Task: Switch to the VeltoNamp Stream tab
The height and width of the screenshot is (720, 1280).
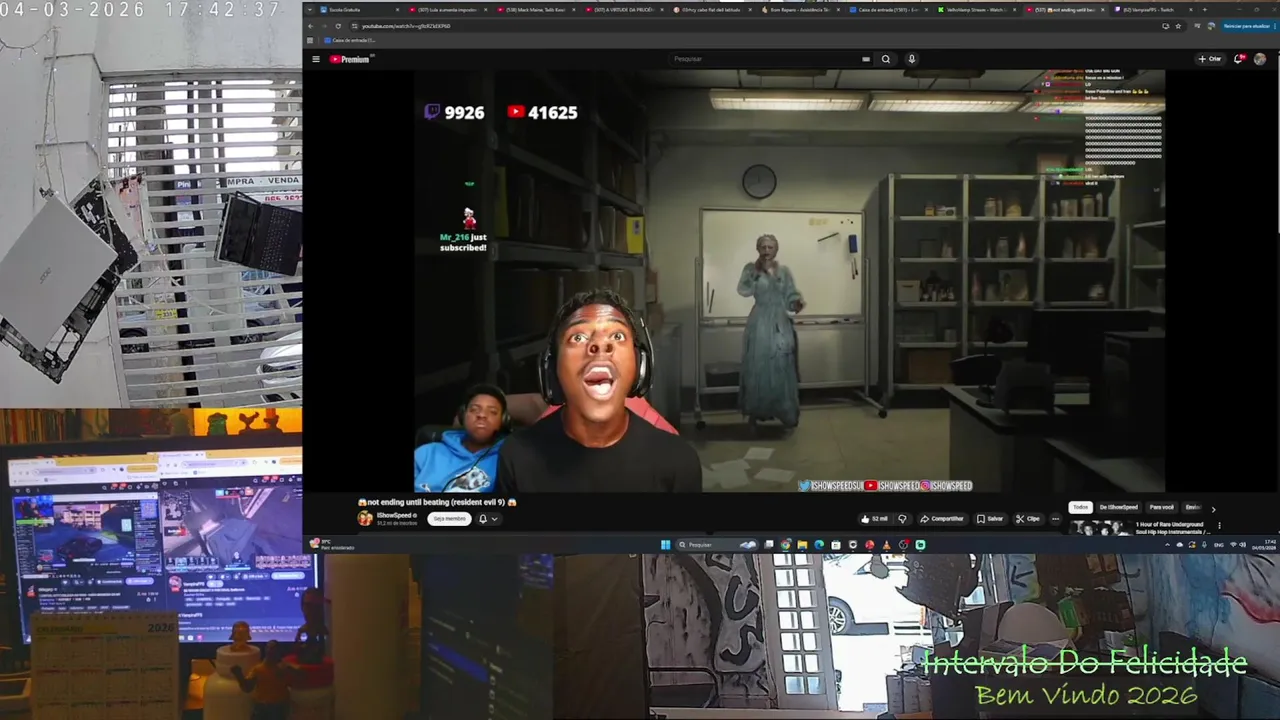Action: [x=975, y=10]
